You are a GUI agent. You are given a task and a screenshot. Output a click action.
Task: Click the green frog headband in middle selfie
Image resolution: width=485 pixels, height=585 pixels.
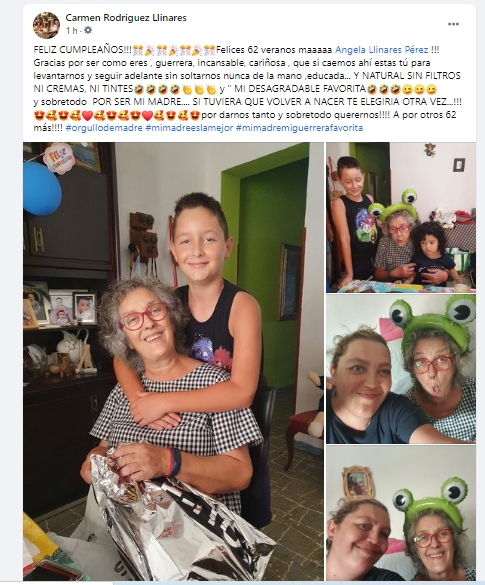[x=433, y=321]
